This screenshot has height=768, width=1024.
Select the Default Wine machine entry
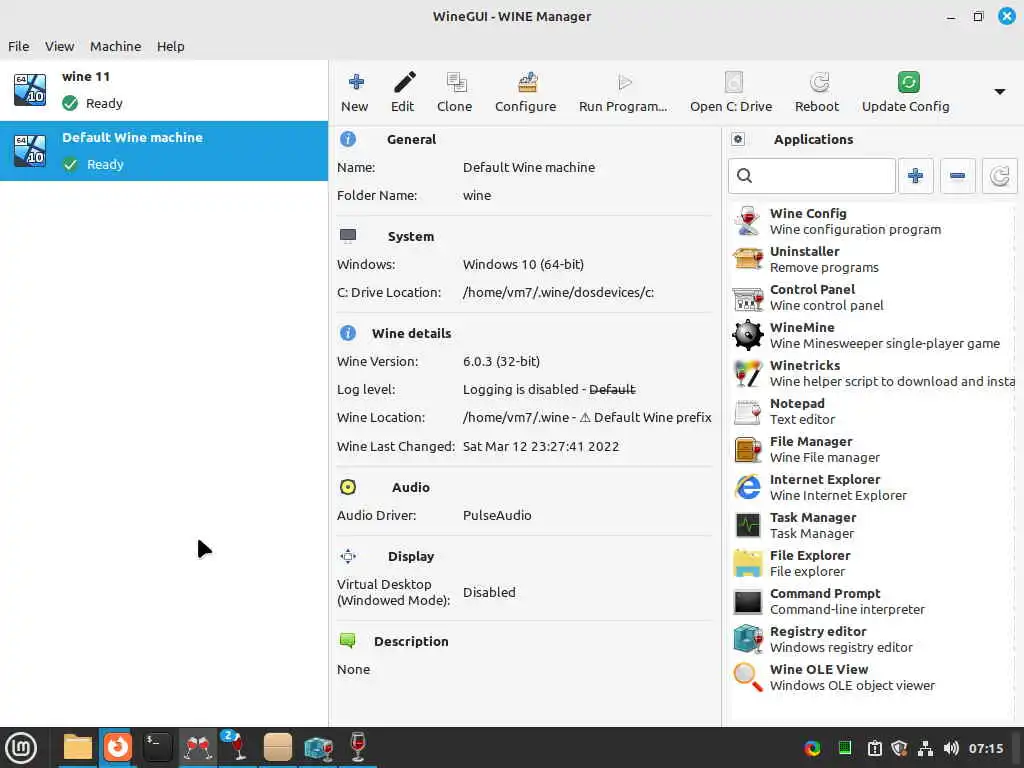(164, 151)
